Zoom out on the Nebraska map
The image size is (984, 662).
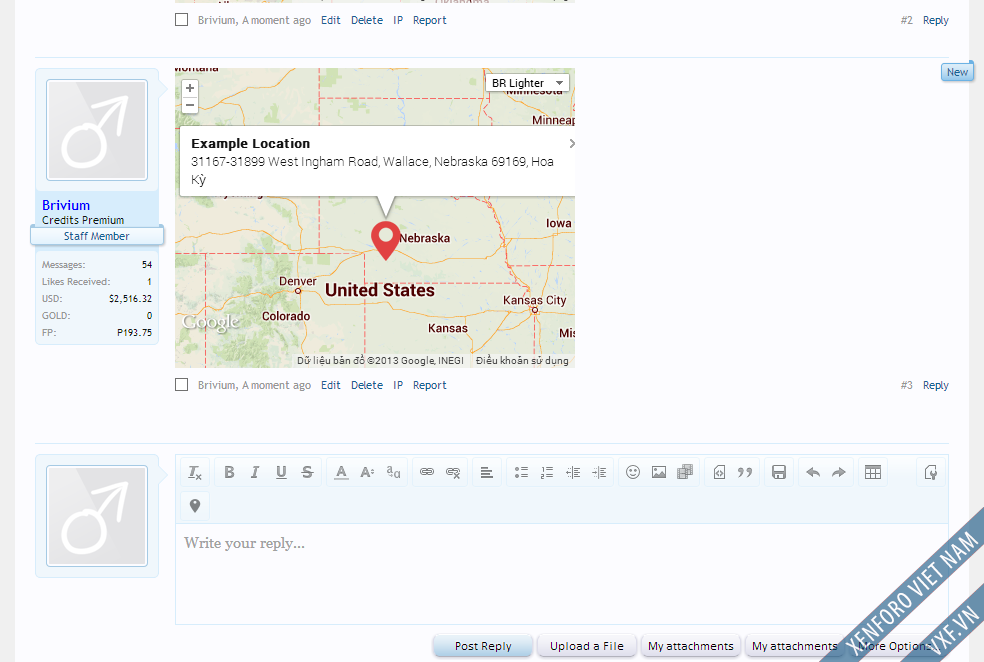tap(190, 105)
